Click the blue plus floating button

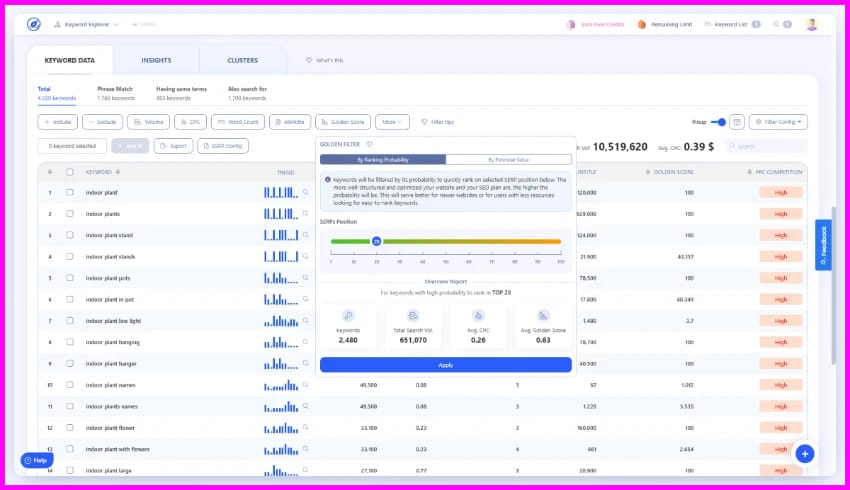[805, 453]
